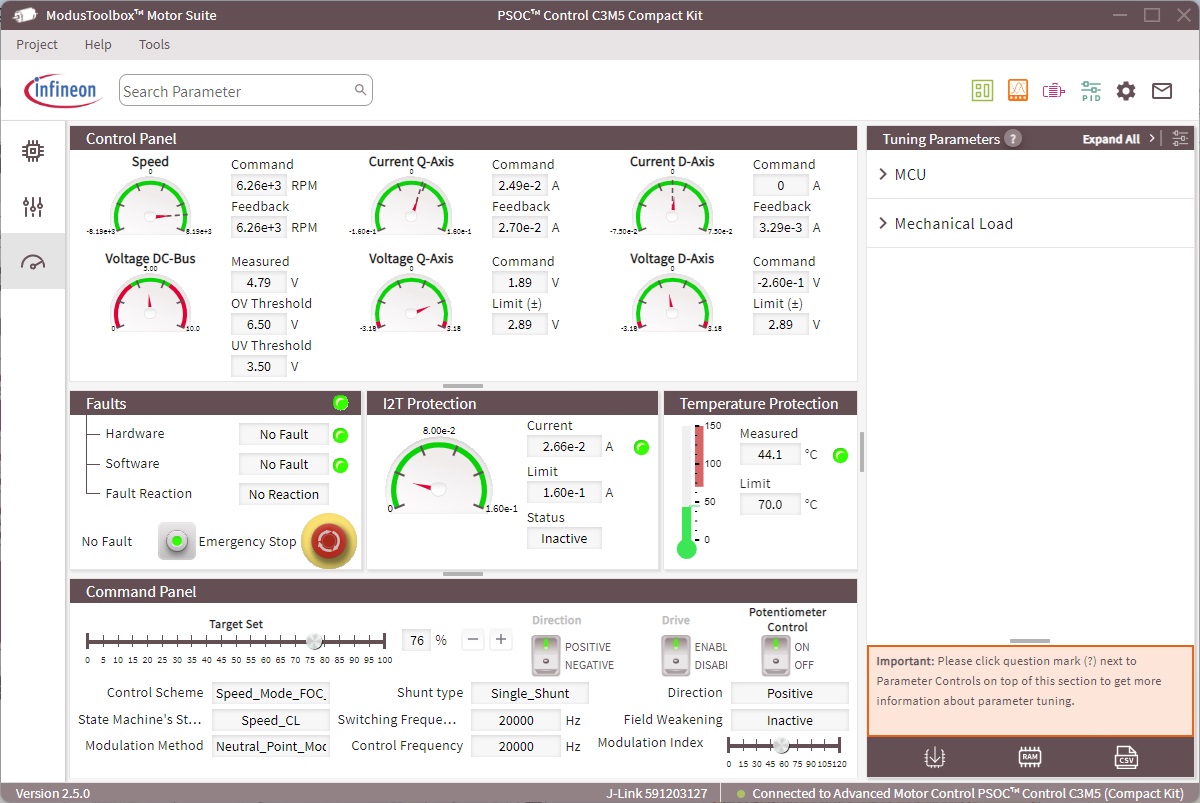
Task: Click Expand All in Tuning Parameters
Action: 1111,139
